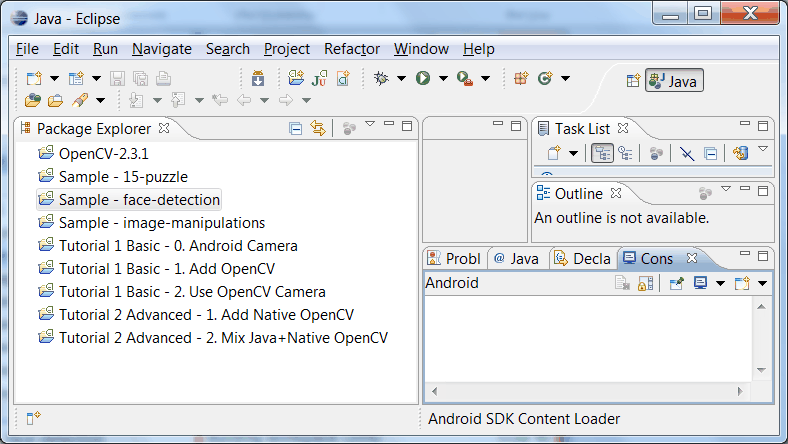This screenshot has height=444, width=788.
Task: Select Tutorial 2 Advanced - 1. Add Native OpenCV
Action: [x=196, y=315]
